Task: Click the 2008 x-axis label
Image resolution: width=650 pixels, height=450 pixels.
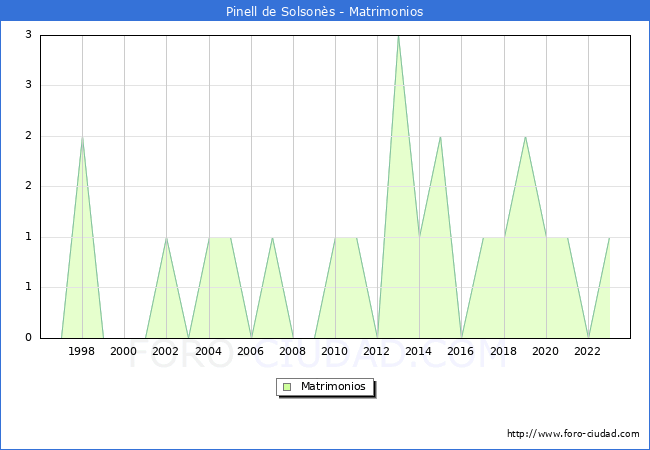Action: tap(293, 351)
